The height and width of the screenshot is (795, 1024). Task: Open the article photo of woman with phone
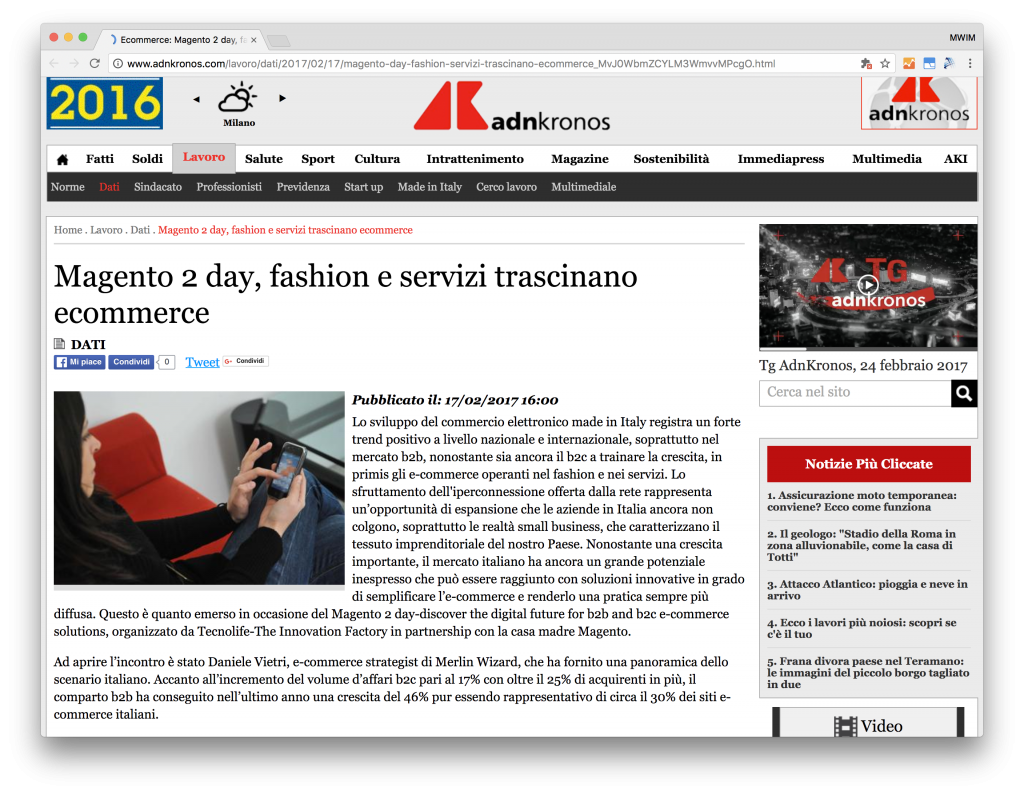coord(199,488)
